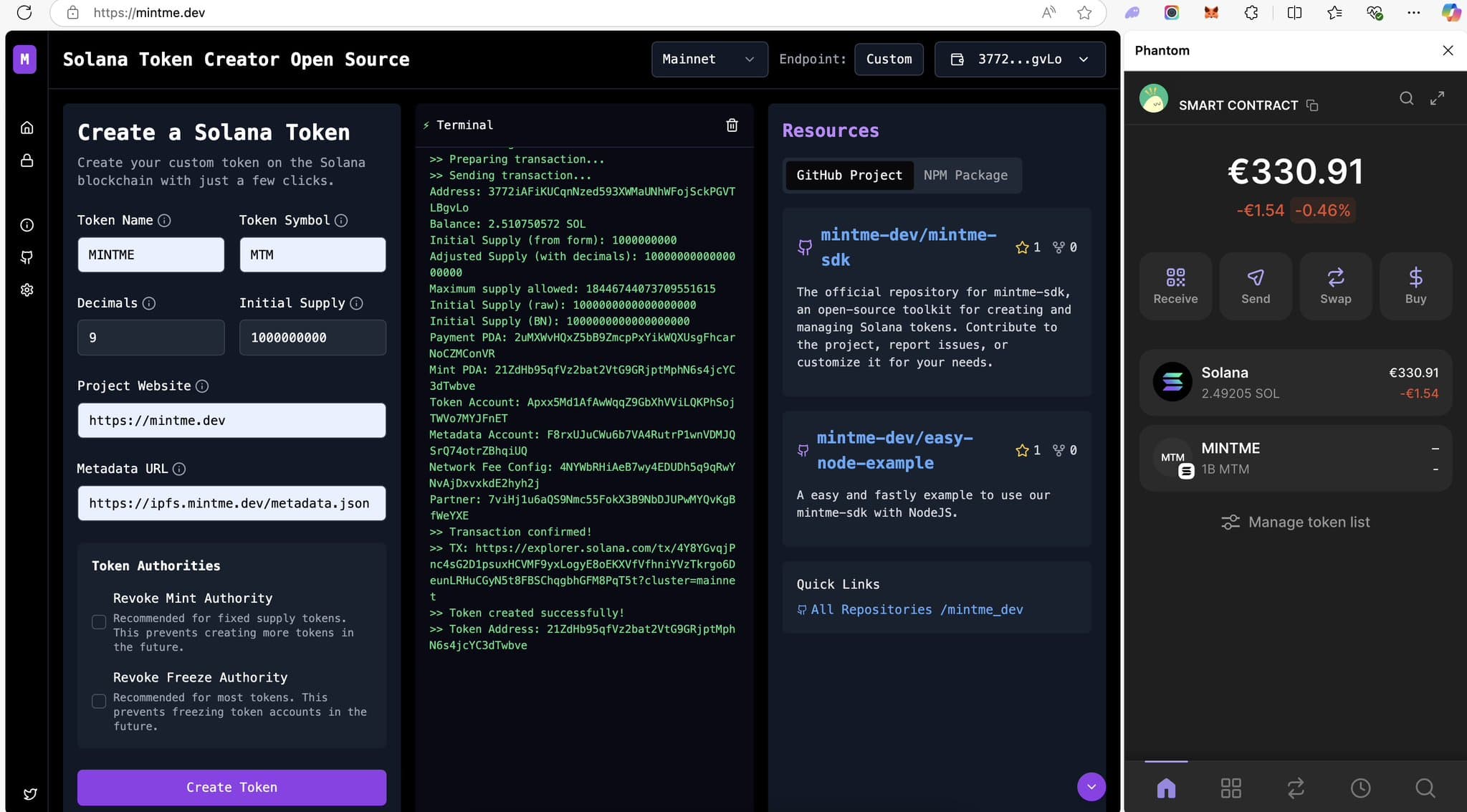1467x812 pixels.
Task: Enable Revoke Freeze Authority checkbox
Action: [99, 701]
